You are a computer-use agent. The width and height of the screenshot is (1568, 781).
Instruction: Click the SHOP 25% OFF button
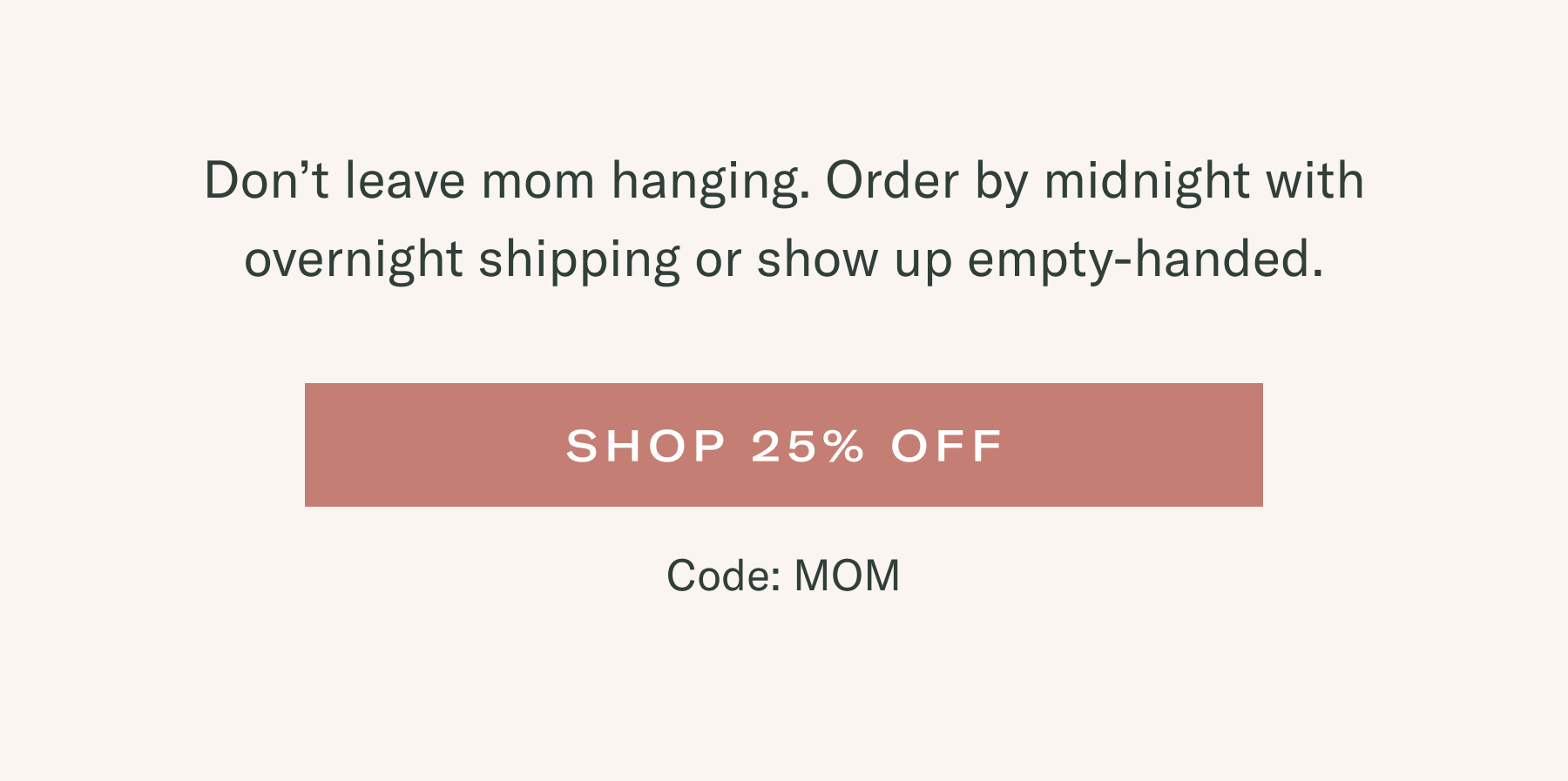[x=784, y=445]
